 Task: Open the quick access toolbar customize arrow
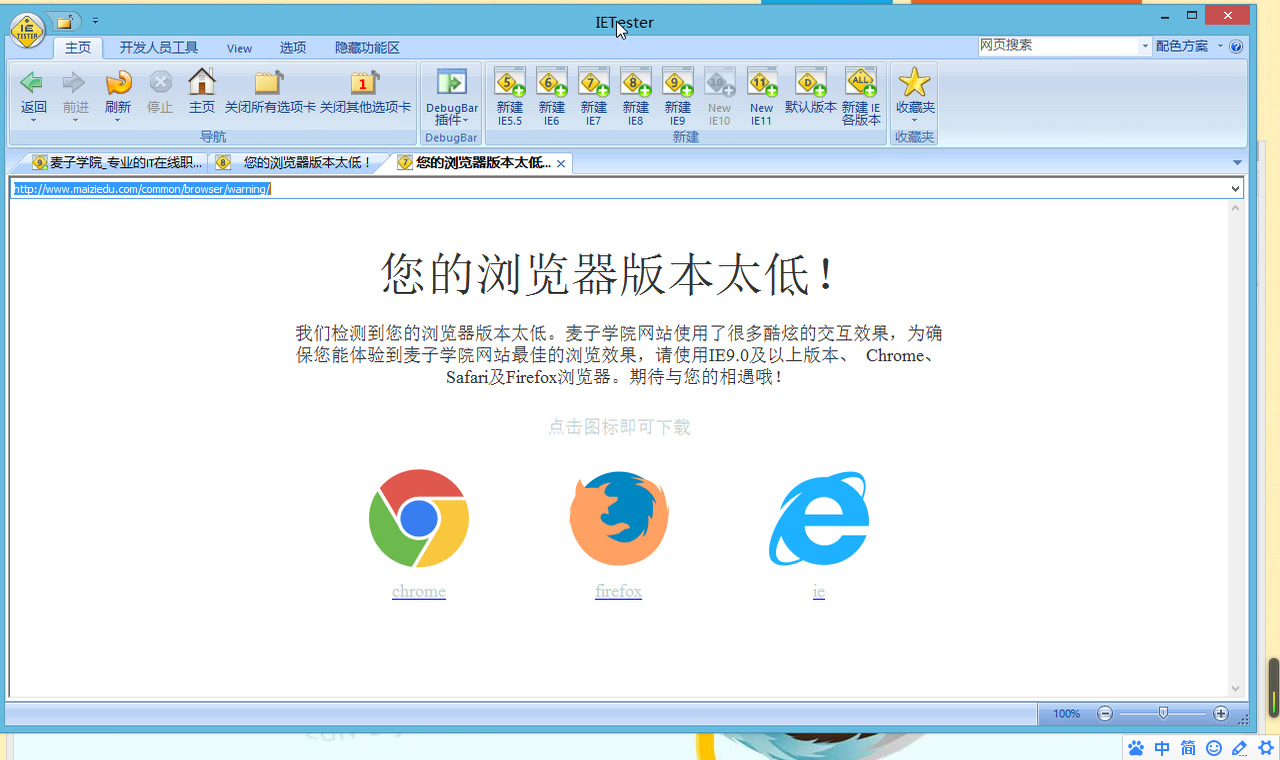coord(95,20)
